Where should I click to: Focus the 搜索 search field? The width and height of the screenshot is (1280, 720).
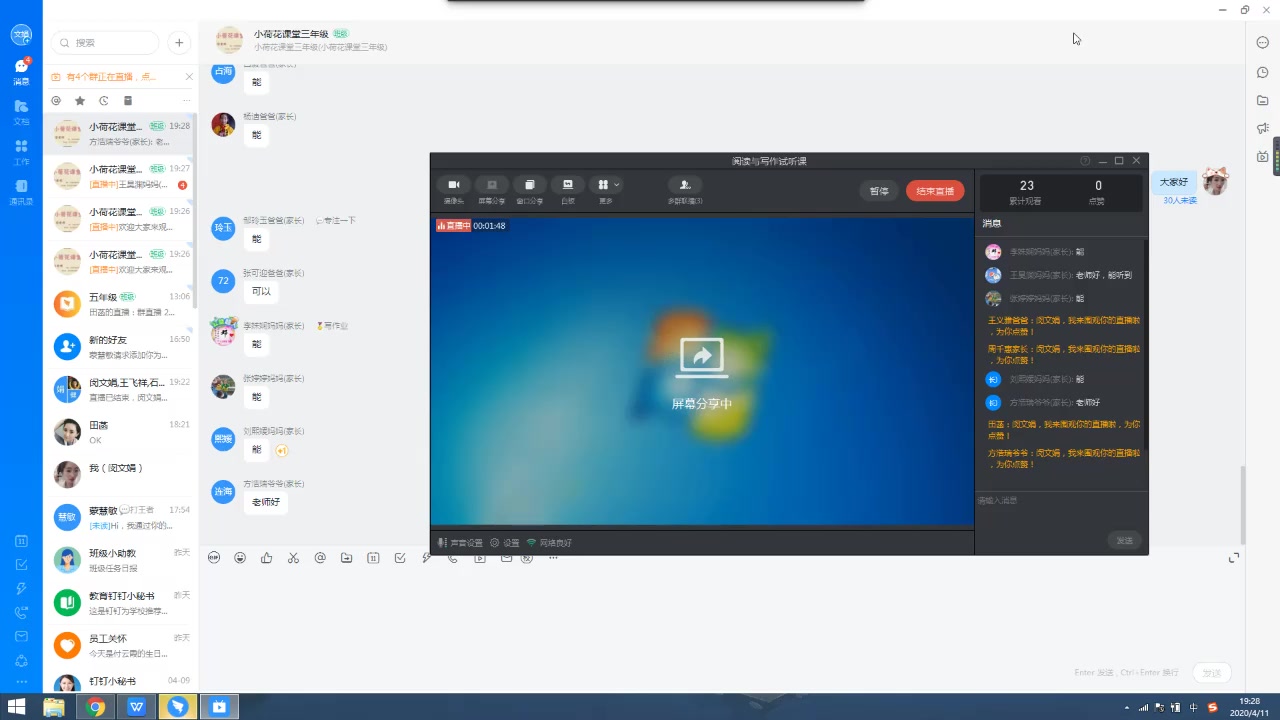[106, 43]
